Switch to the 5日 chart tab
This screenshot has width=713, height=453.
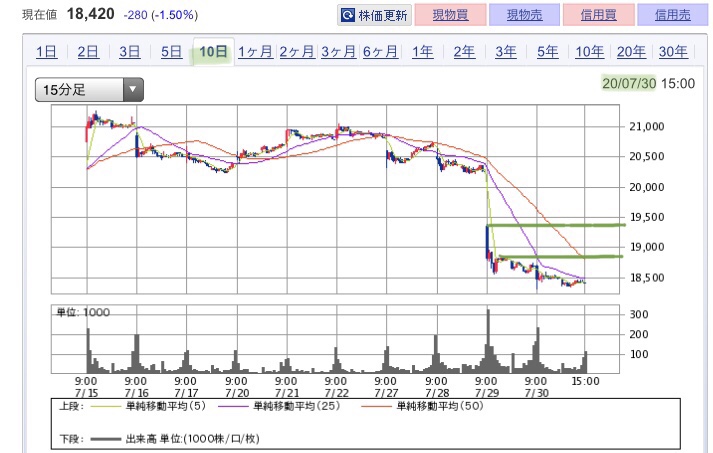(171, 52)
